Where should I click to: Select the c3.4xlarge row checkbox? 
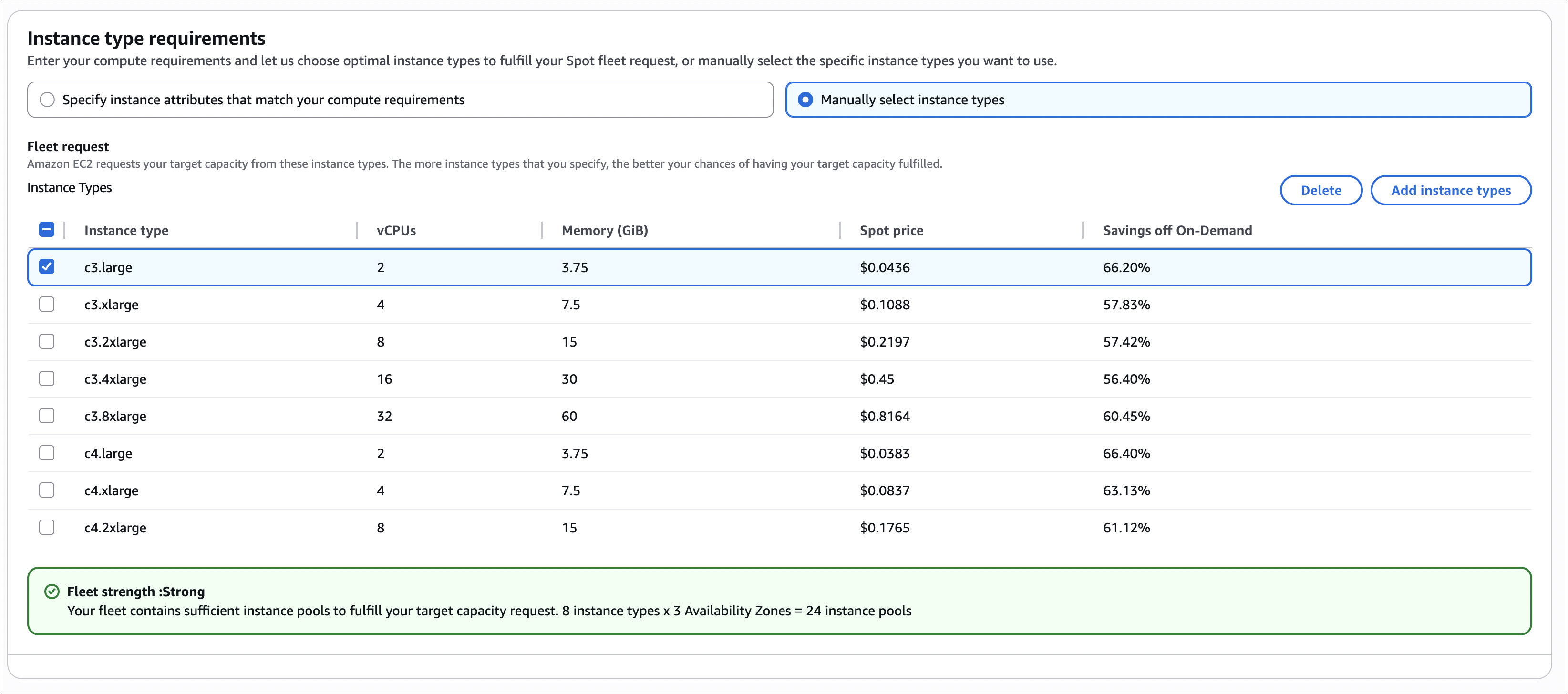(46, 378)
